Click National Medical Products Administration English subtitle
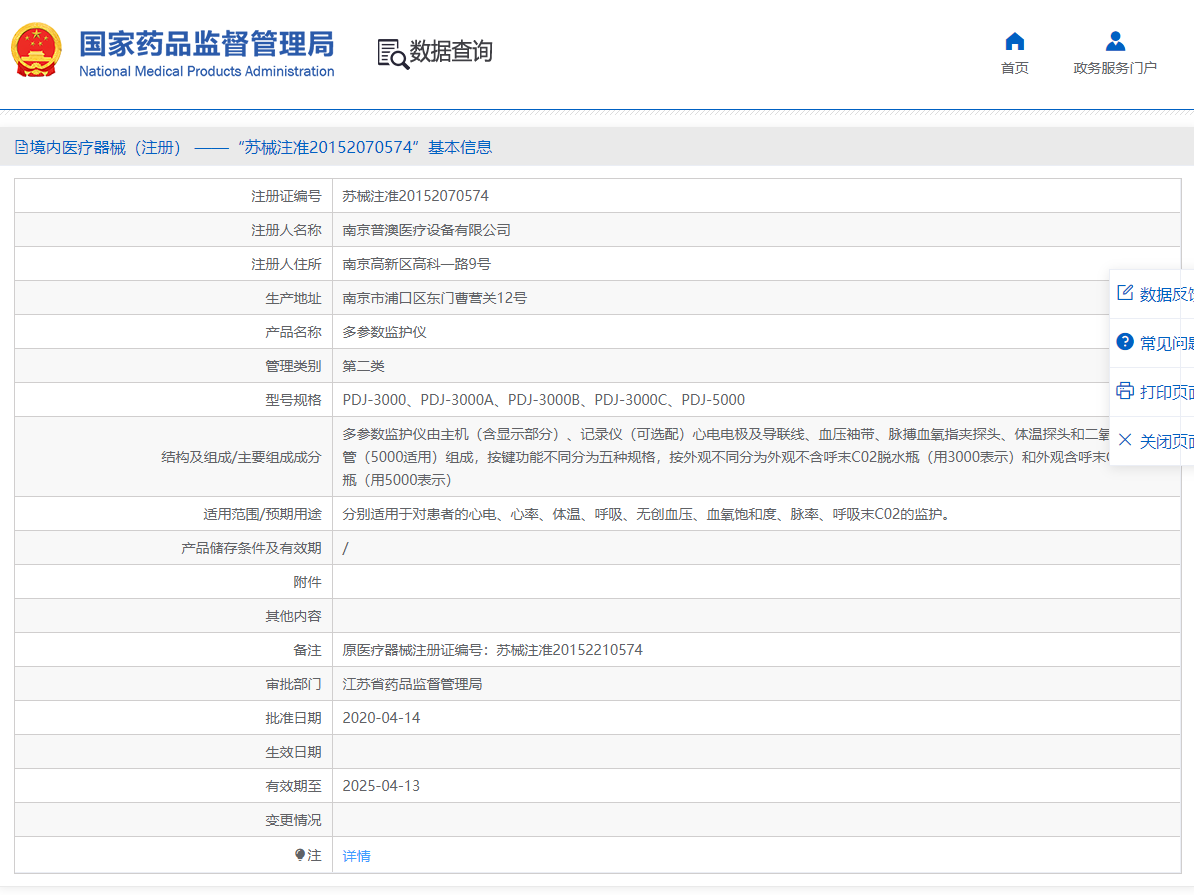This screenshot has width=1194, height=895. click(x=206, y=71)
